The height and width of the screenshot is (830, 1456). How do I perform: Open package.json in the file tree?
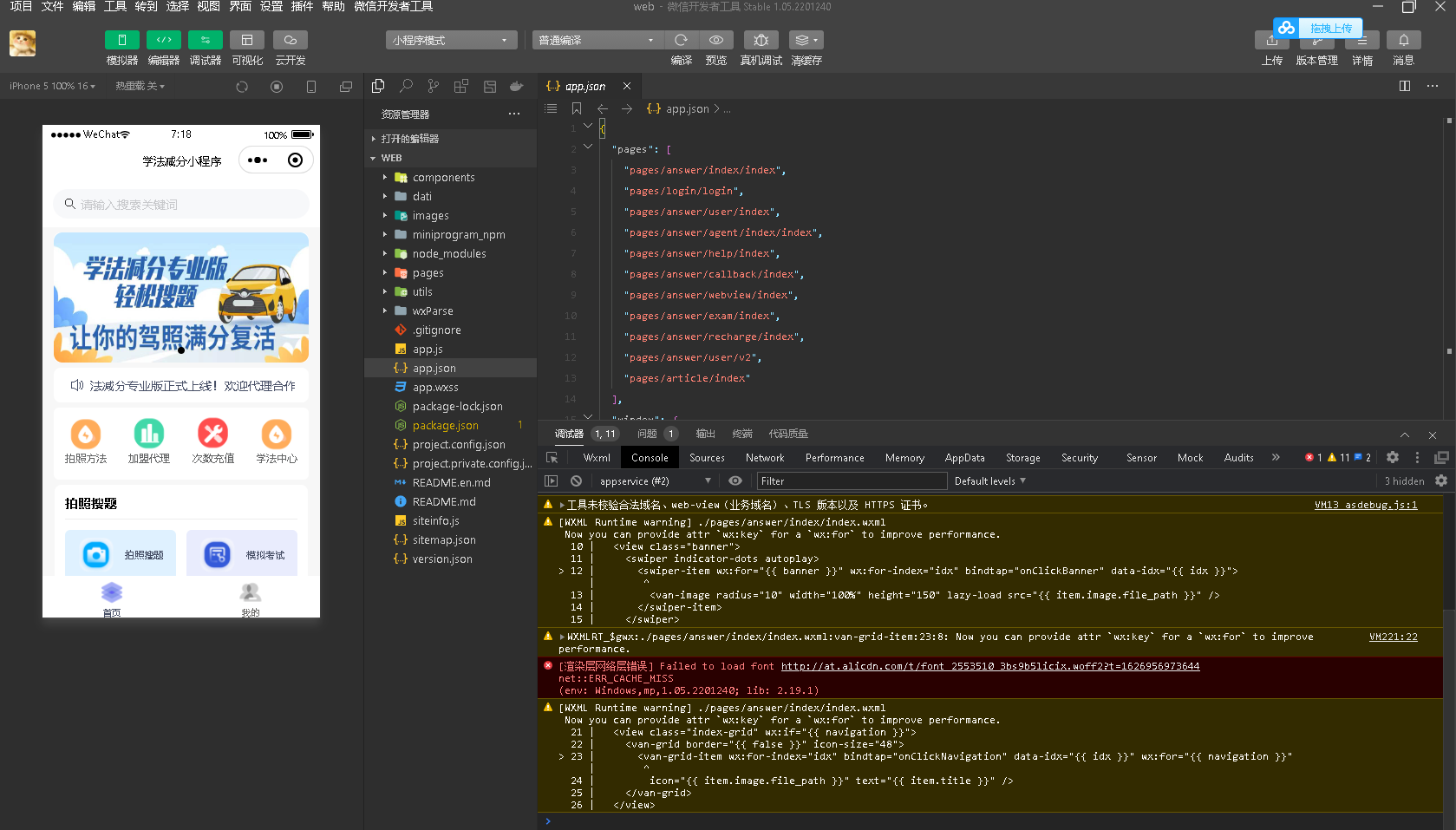pyautogui.click(x=445, y=425)
